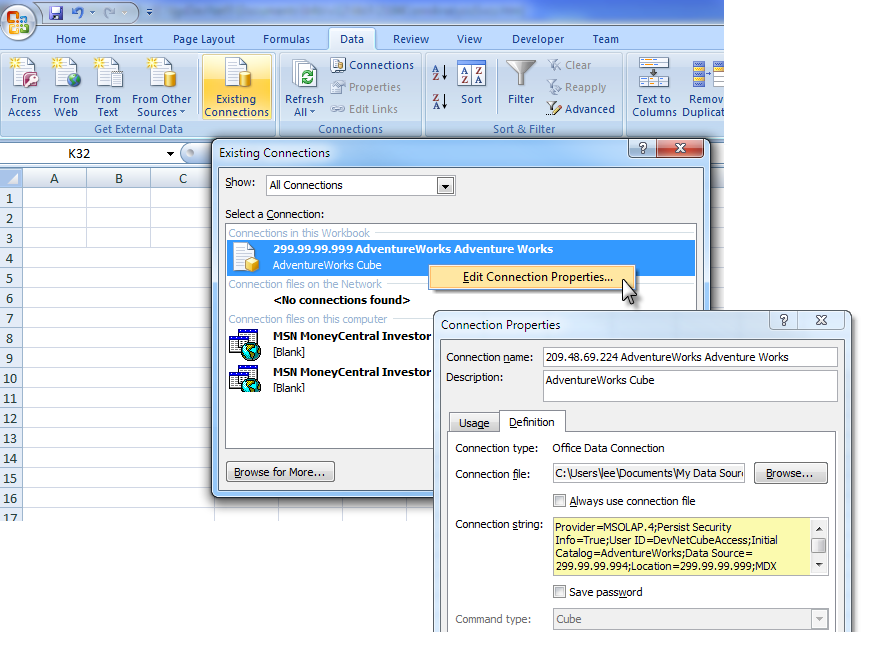Import data From Text
Viewport: 869px width, 658px height.
coord(108,87)
